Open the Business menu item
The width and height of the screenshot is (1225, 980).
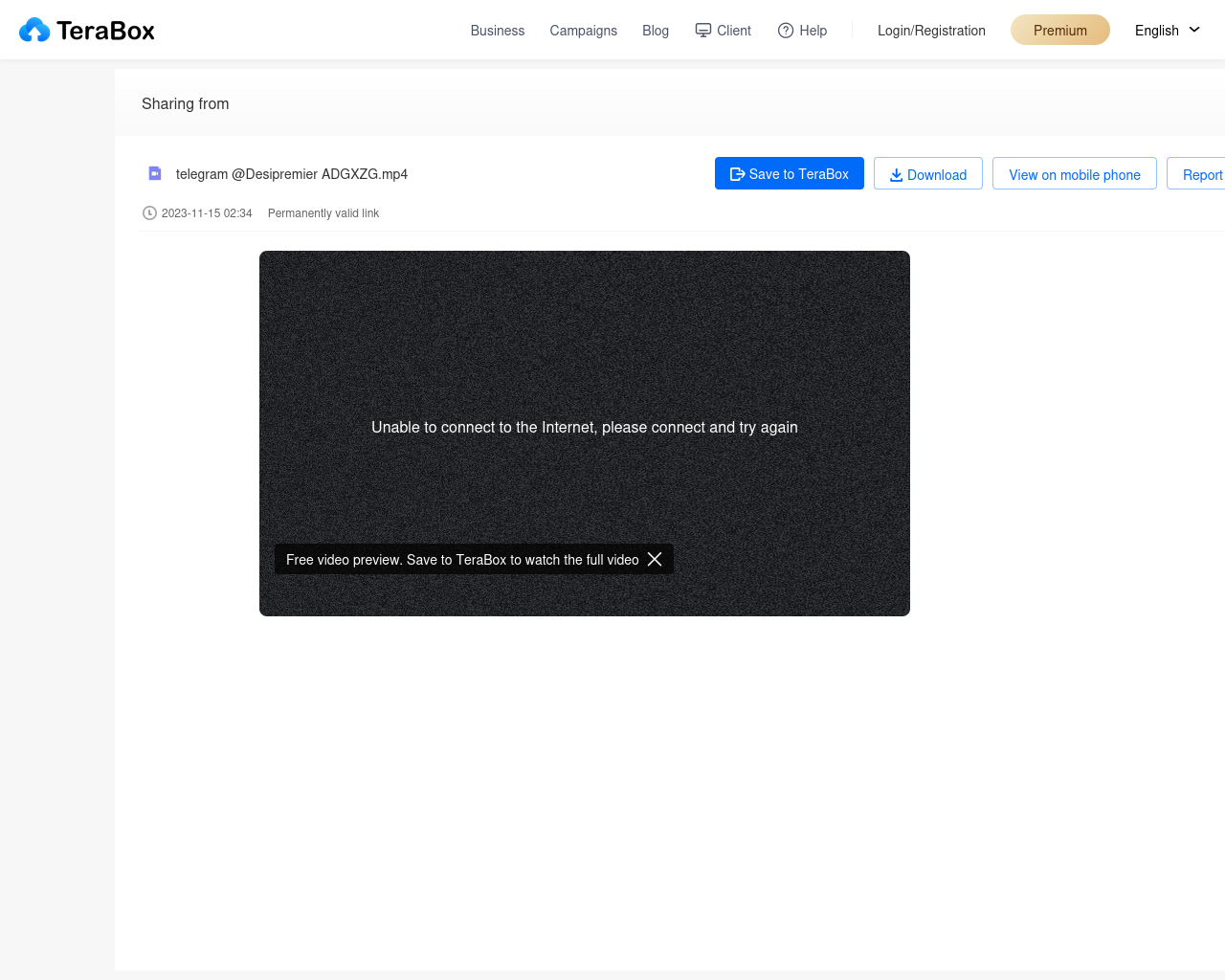point(498,31)
